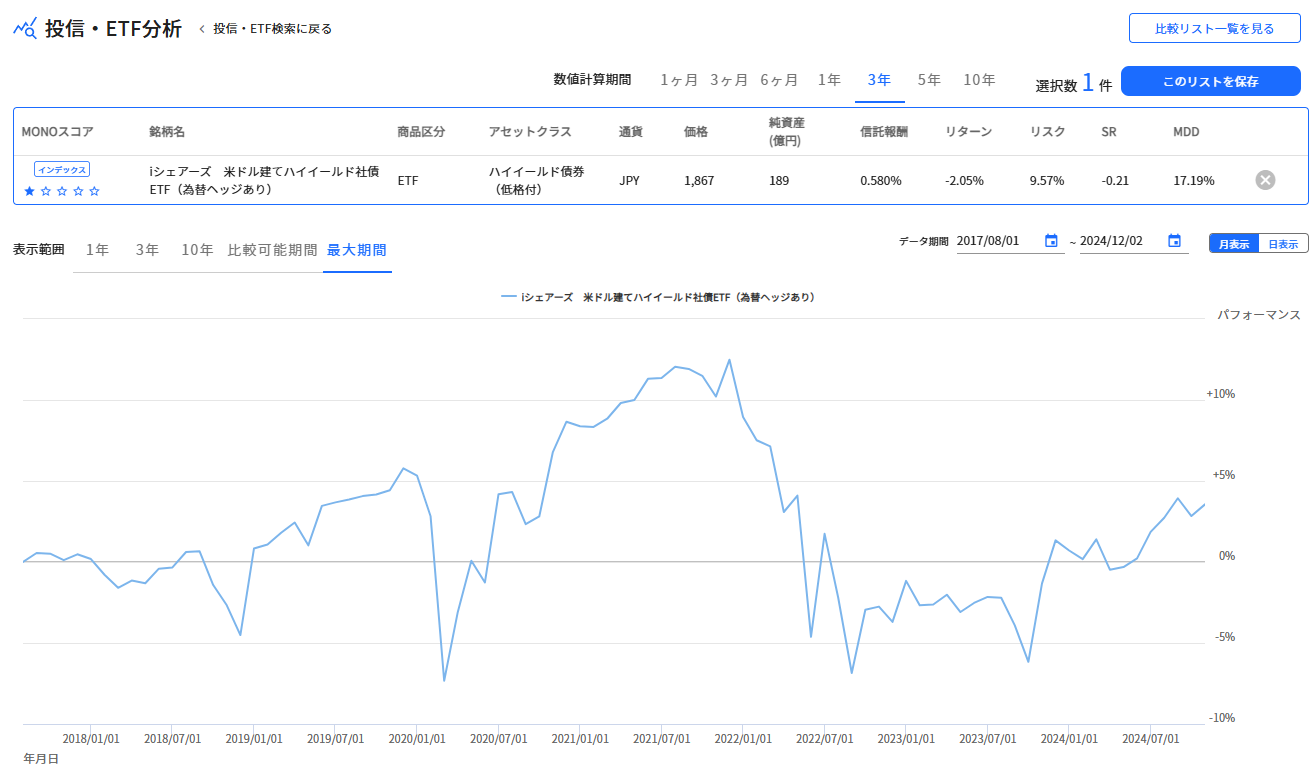1314x781 pixels.
Task: Click the アセットクラス column header
Action: (530, 131)
